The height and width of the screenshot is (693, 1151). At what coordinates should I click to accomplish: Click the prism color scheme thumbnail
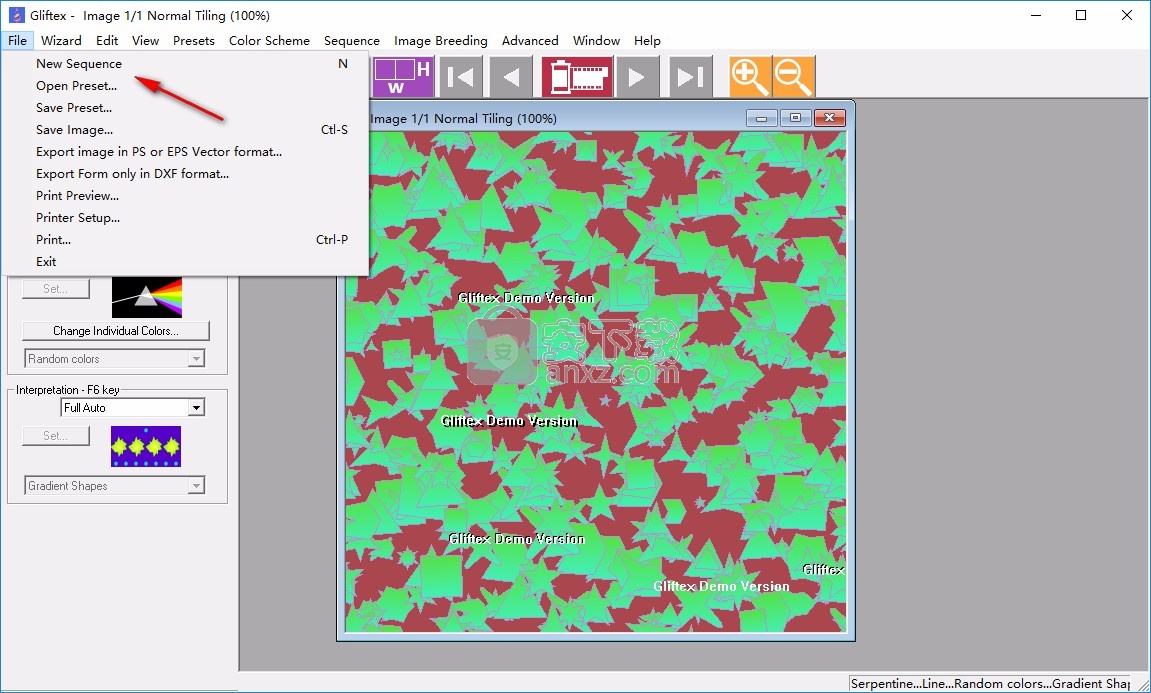tap(147, 297)
